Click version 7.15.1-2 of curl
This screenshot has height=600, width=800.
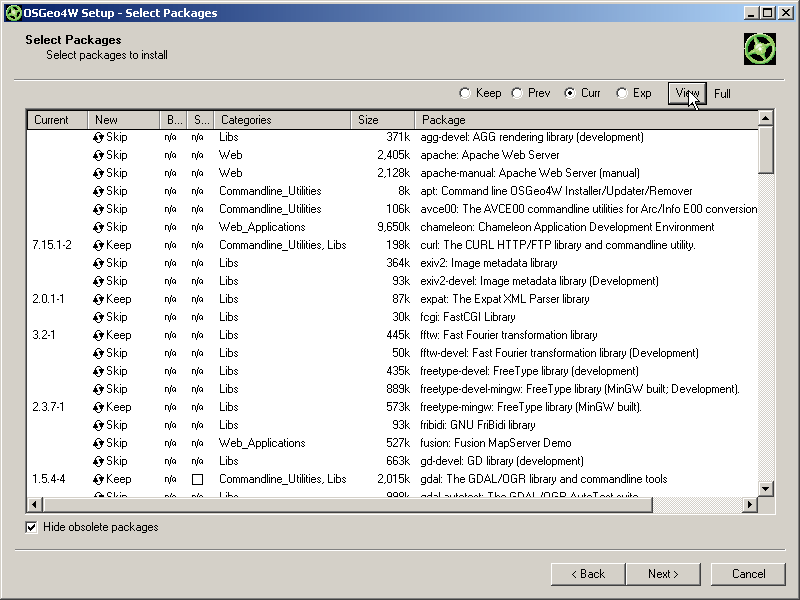[x=52, y=245]
